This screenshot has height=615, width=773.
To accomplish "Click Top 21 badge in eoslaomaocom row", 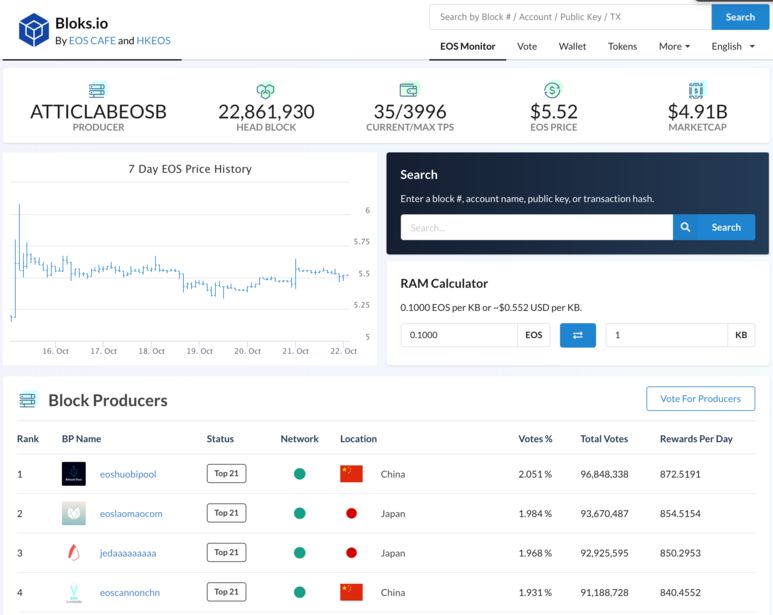I will (226, 513).
